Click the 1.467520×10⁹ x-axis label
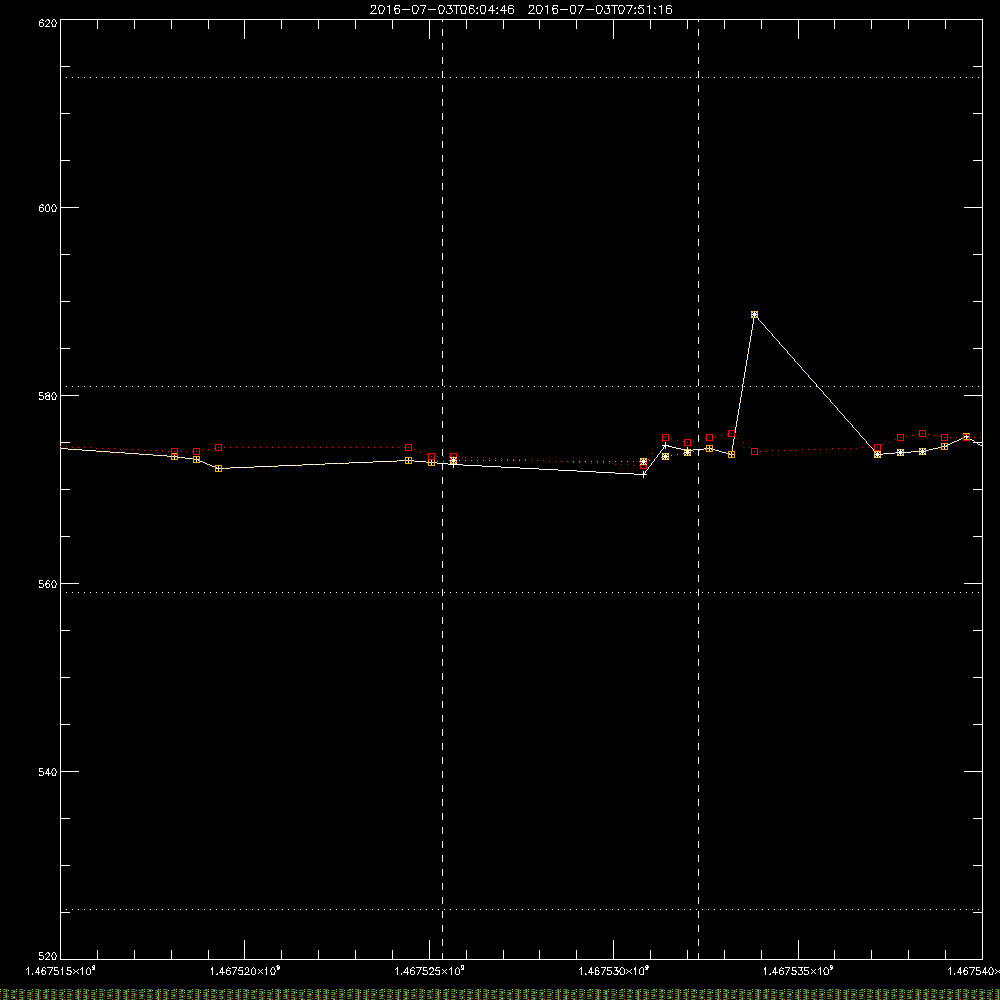The width and height of the screenshot is (1000, 1000). pos(245,971)
